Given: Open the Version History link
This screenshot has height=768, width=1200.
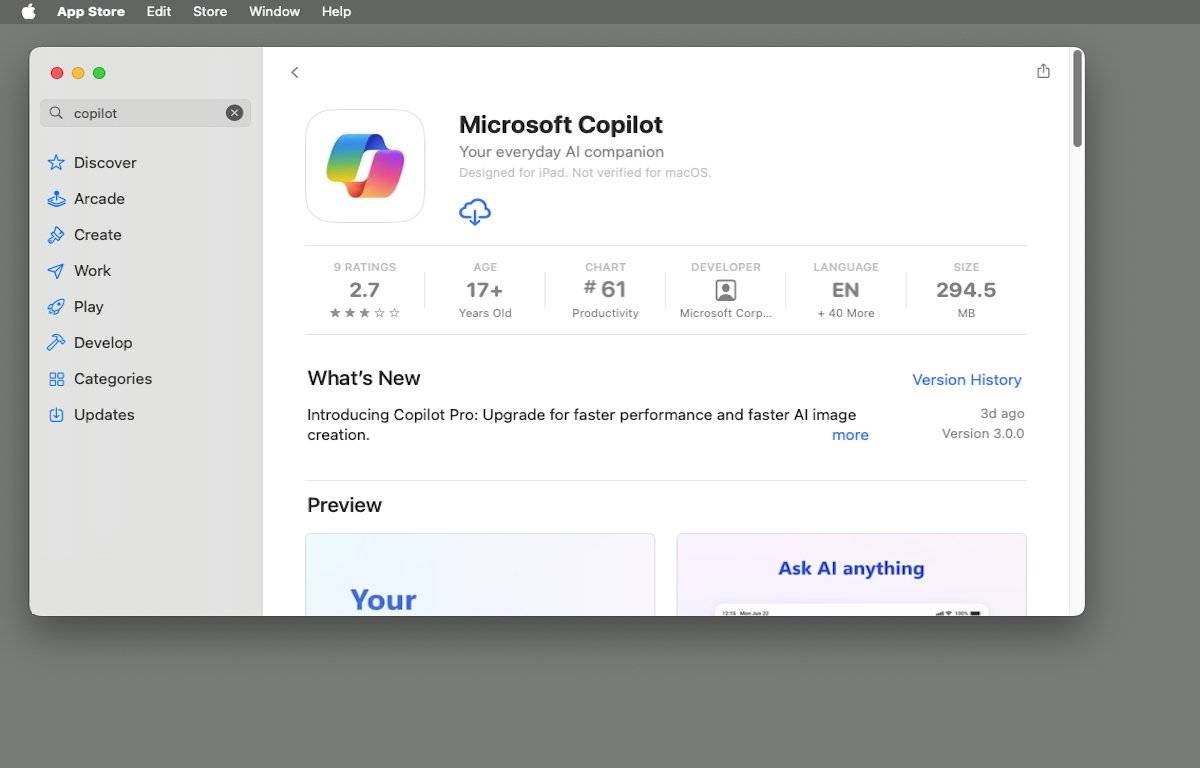Looking at the screenshot, I should click(966, 380).
